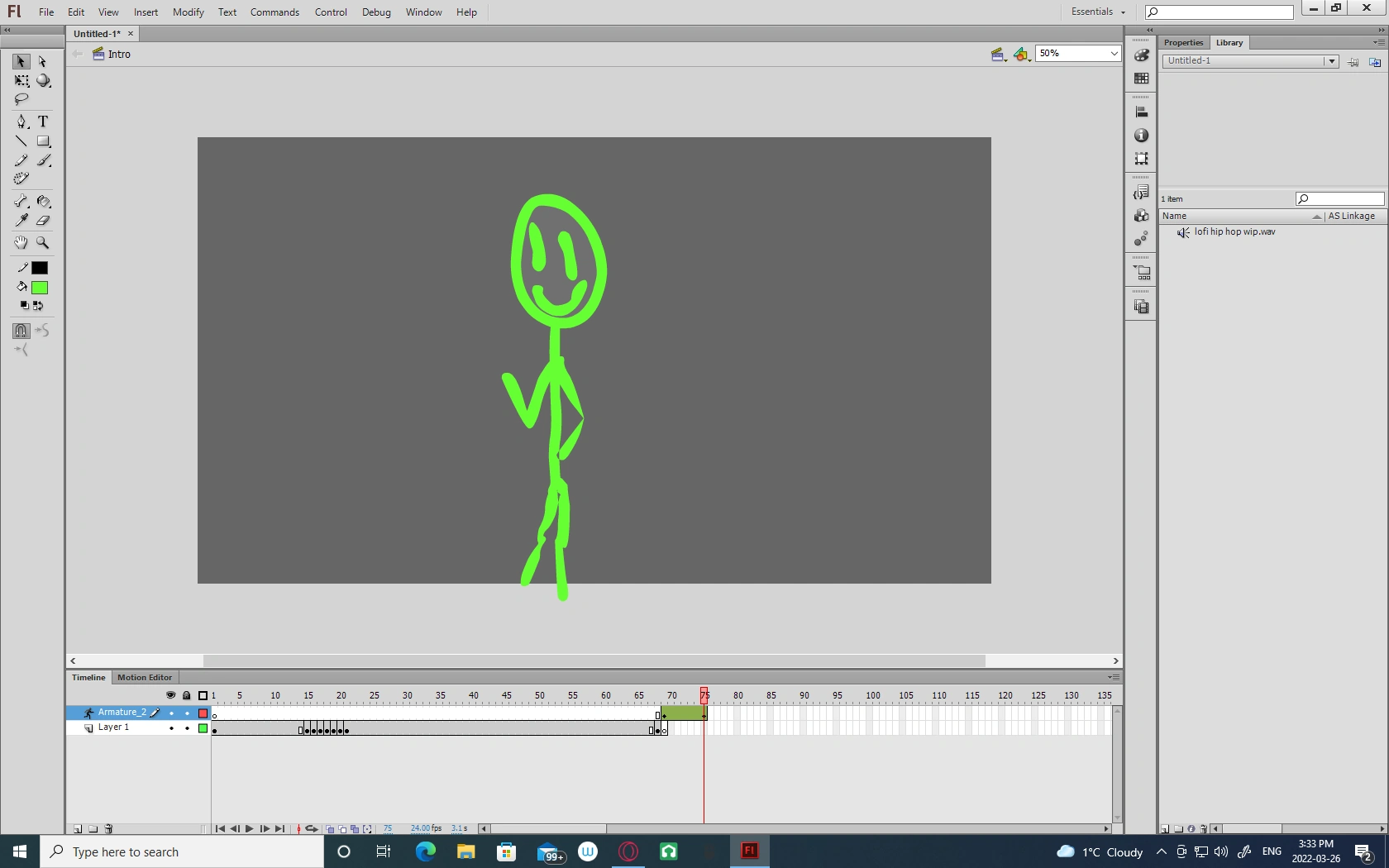The width and height of the screenshot is (1389, 868).
Task: Activate the Lasso tool
Action: click(21, 99)
